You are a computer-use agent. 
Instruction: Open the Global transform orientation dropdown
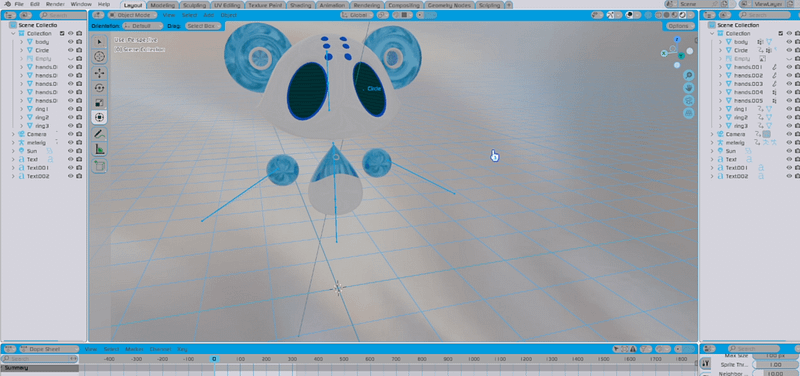(x=357, y=15)
